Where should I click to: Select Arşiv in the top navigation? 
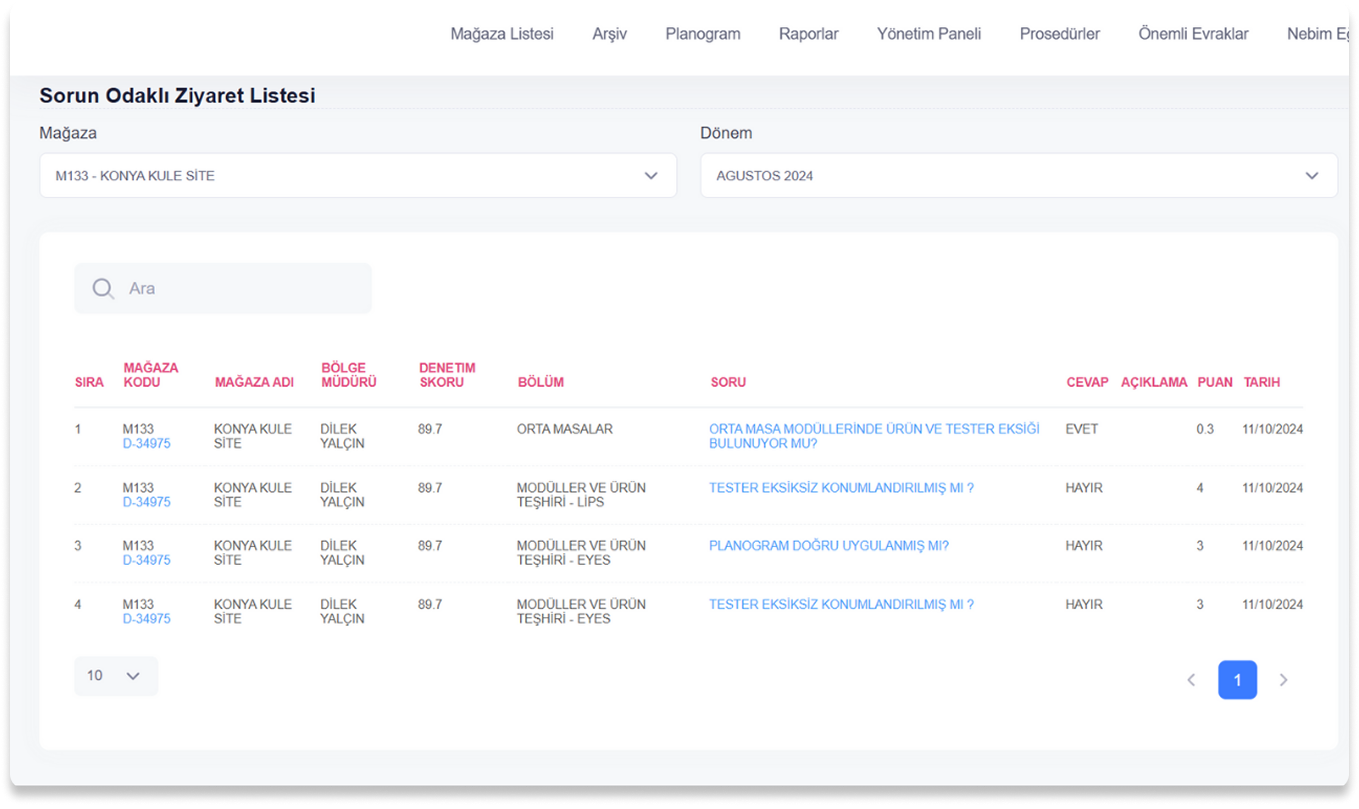(x=609, y=34)
